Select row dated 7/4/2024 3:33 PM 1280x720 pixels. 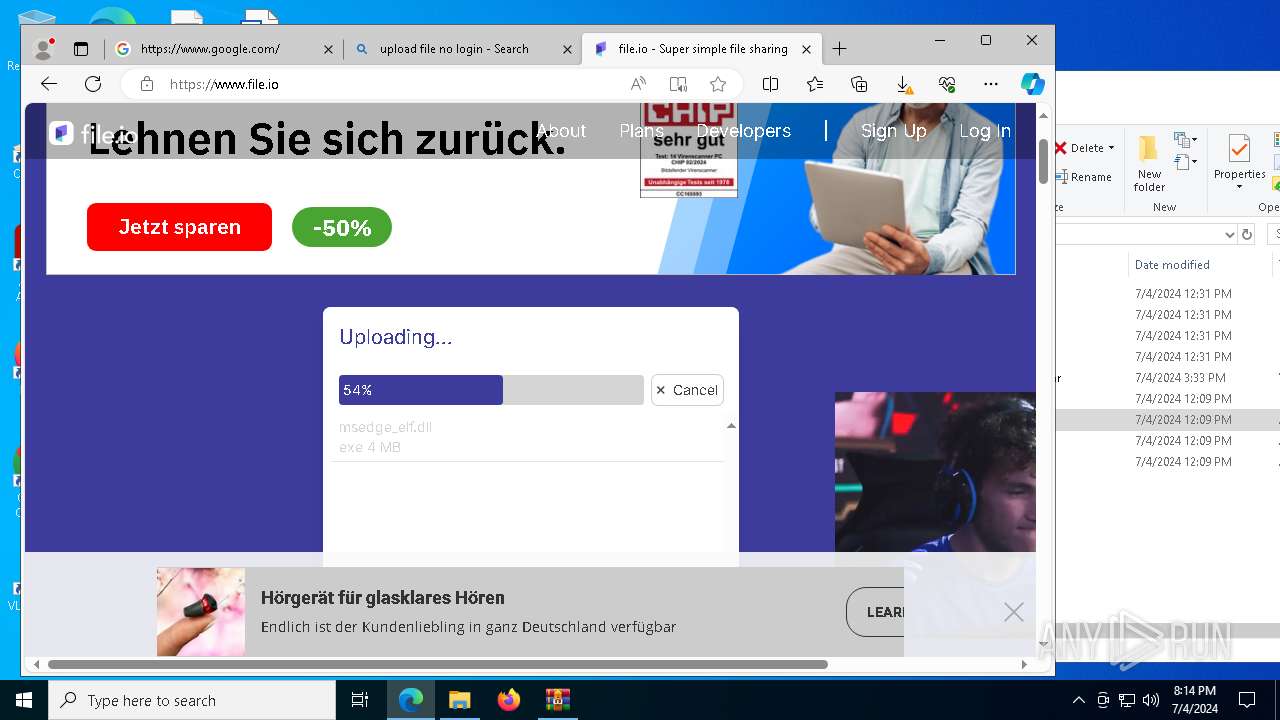pyautogui.click(x=1167, y=378)
